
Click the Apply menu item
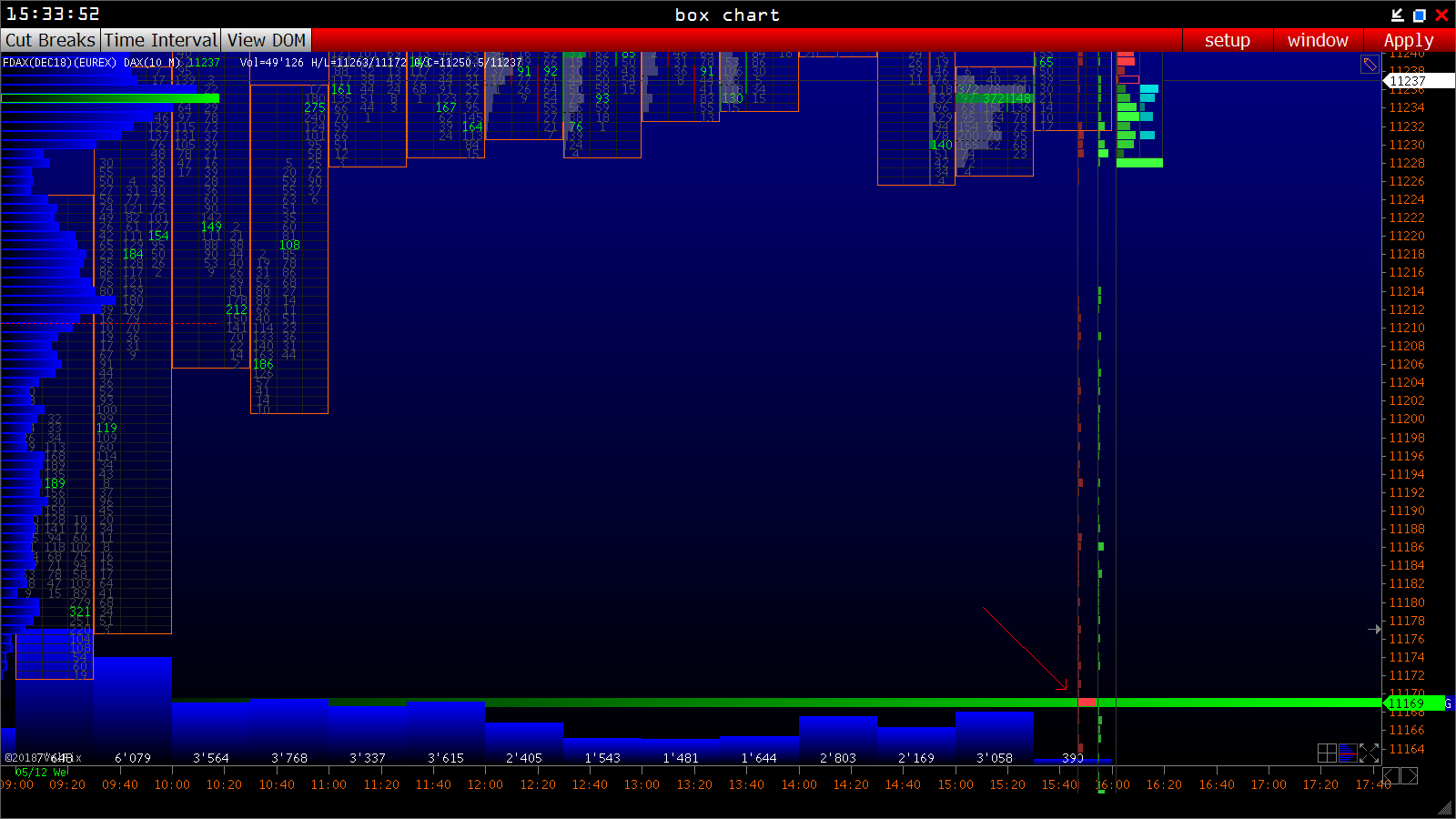pos(1409,40)
